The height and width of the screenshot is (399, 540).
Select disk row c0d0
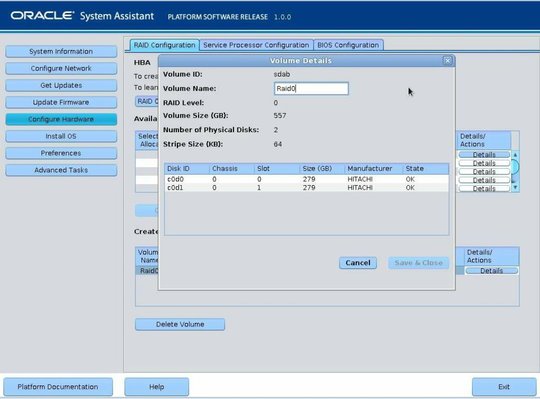pos(307,179)
